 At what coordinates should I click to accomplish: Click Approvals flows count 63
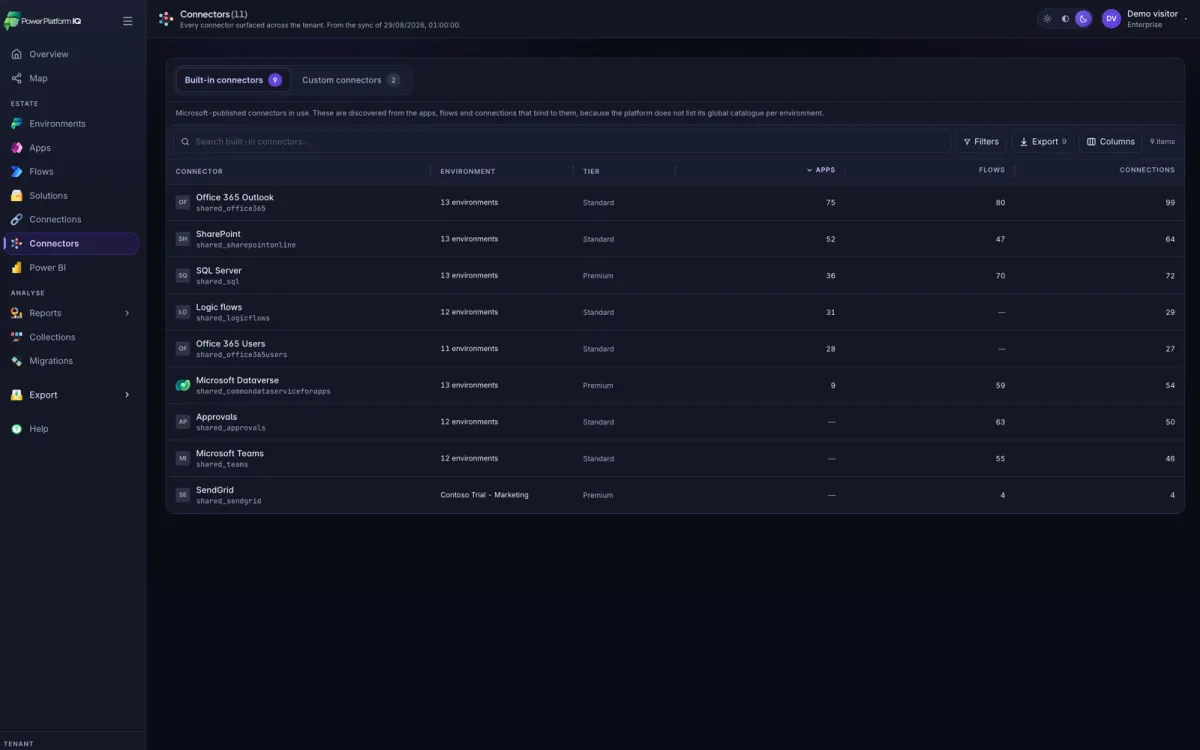pyautogui.click(x=1000, y=422)
